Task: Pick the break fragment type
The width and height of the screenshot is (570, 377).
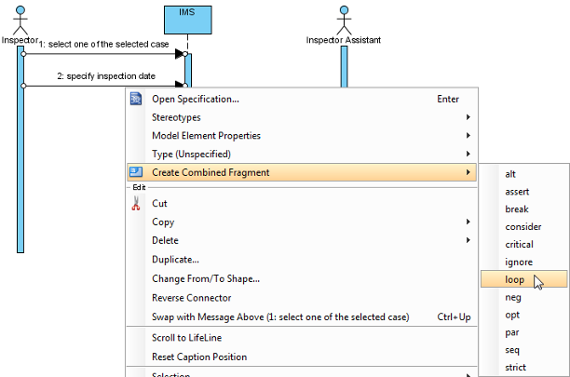Action: 524,209
